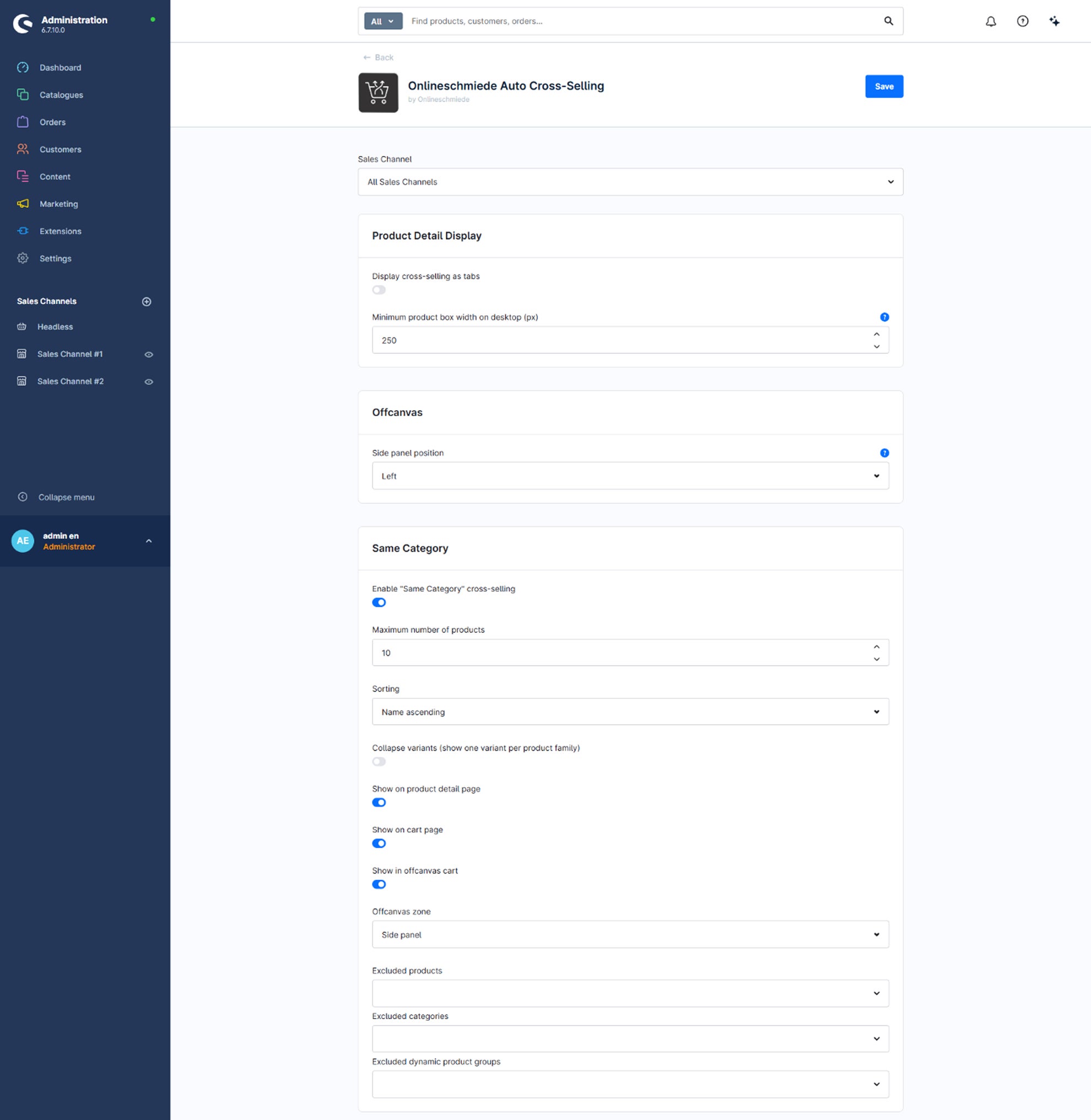Viewport: 1091px width, 1120px height.
Task: Open the All Sales Channels dropdown
Action: tap(630, 182)
